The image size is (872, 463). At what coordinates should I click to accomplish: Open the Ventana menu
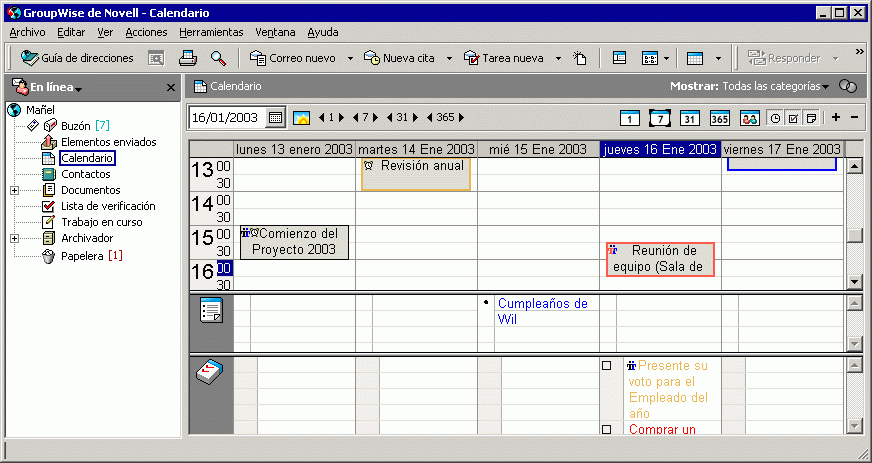point(275,32)
